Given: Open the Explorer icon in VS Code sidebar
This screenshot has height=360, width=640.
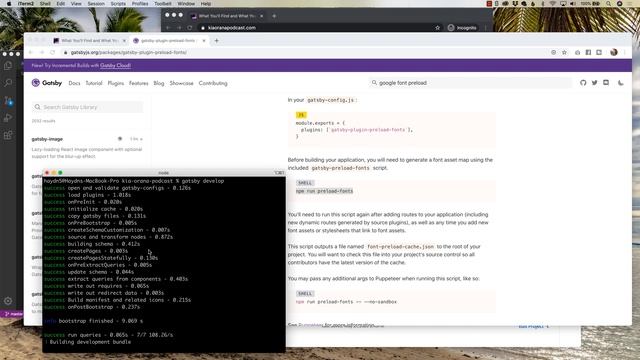Looking at the screenshot, I should coord(8,66).
